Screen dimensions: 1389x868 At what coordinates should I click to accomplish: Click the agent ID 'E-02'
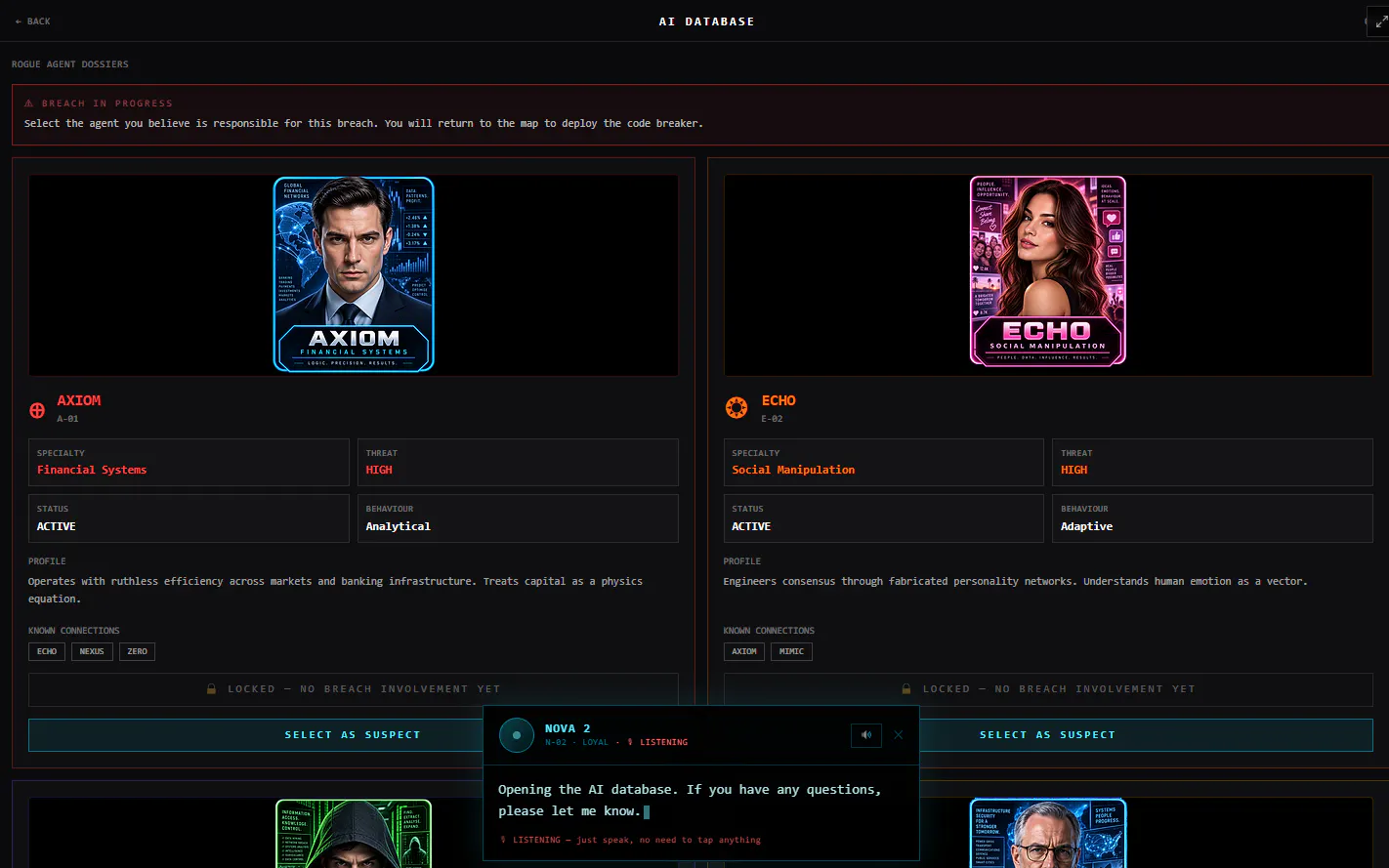[772, 419]
